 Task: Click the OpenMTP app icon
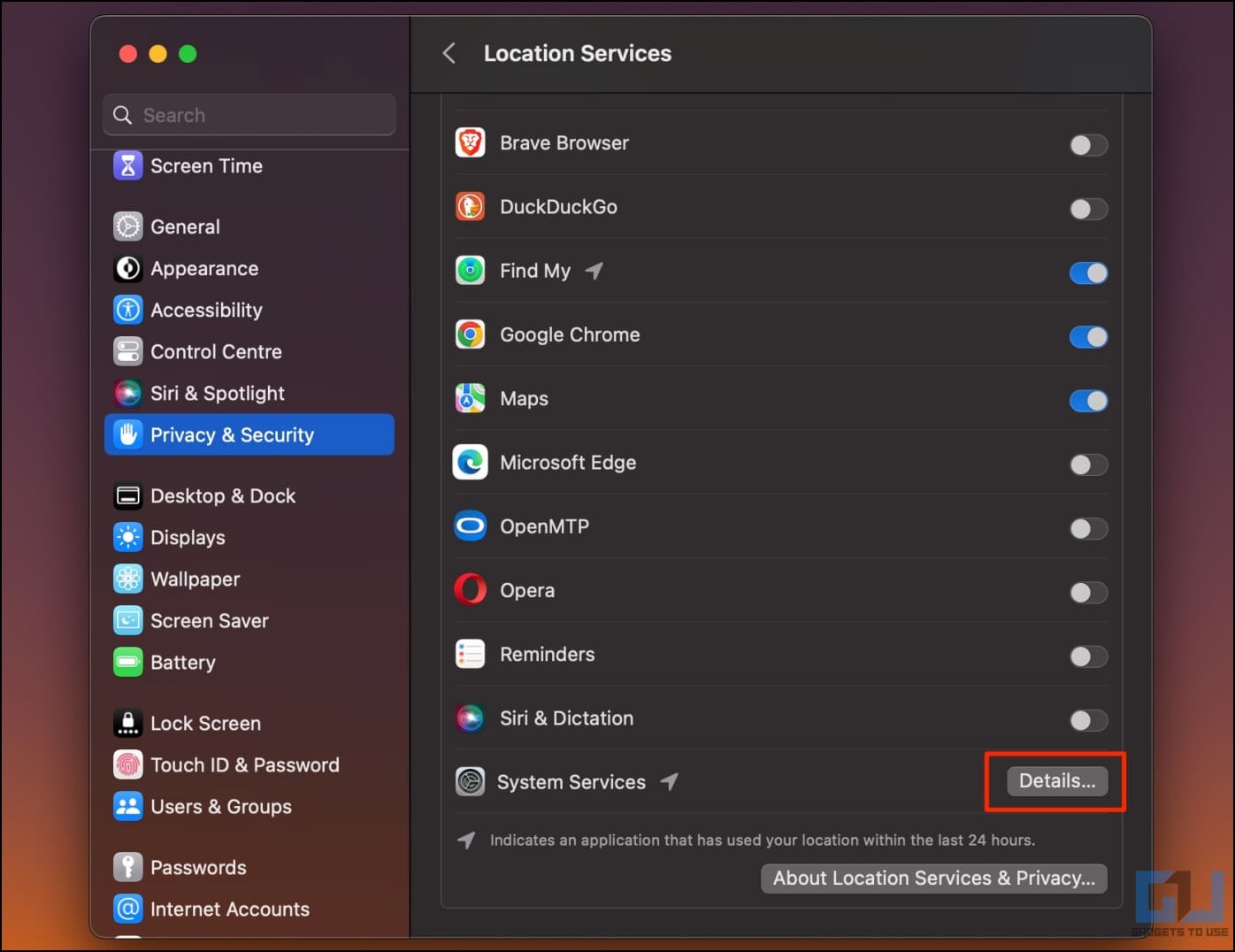[470, 526]
